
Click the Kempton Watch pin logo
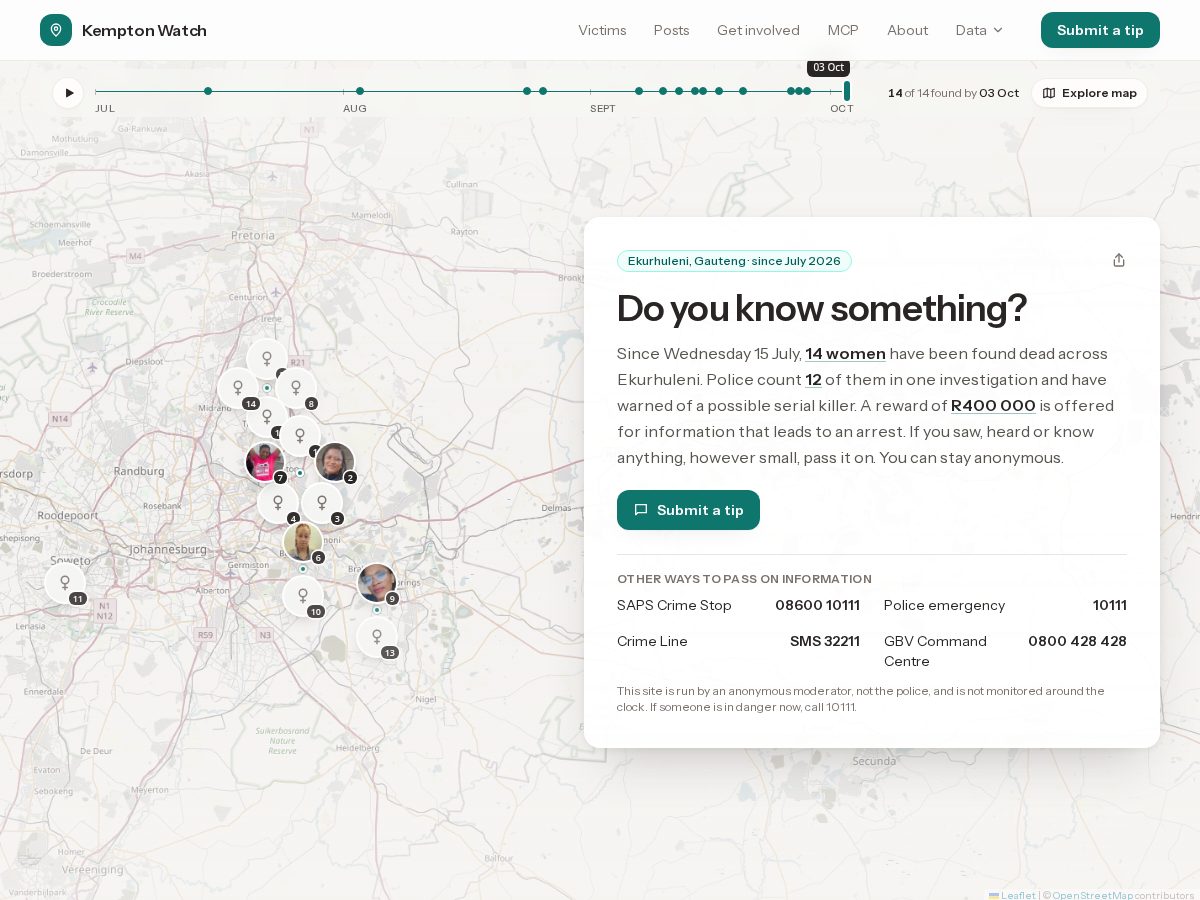[56, 30]
